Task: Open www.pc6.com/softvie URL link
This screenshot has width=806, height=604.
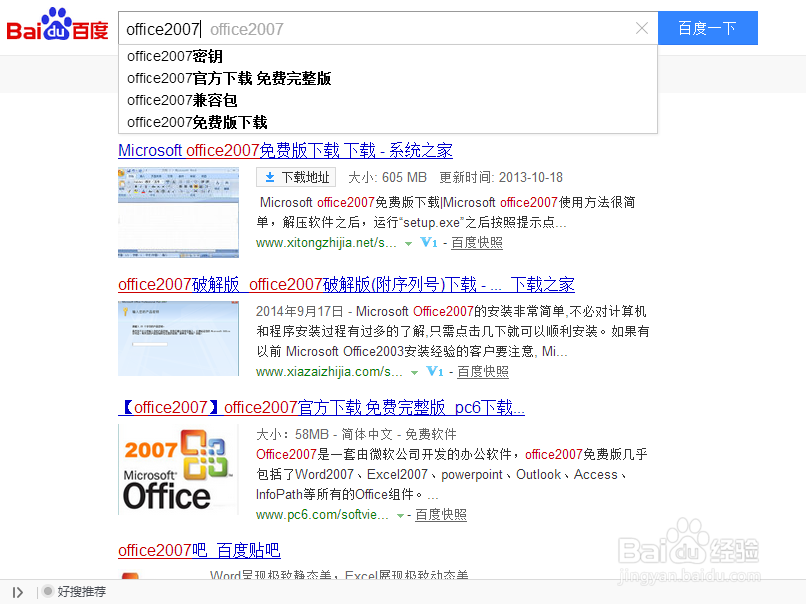Action: [x=322, y=515]
